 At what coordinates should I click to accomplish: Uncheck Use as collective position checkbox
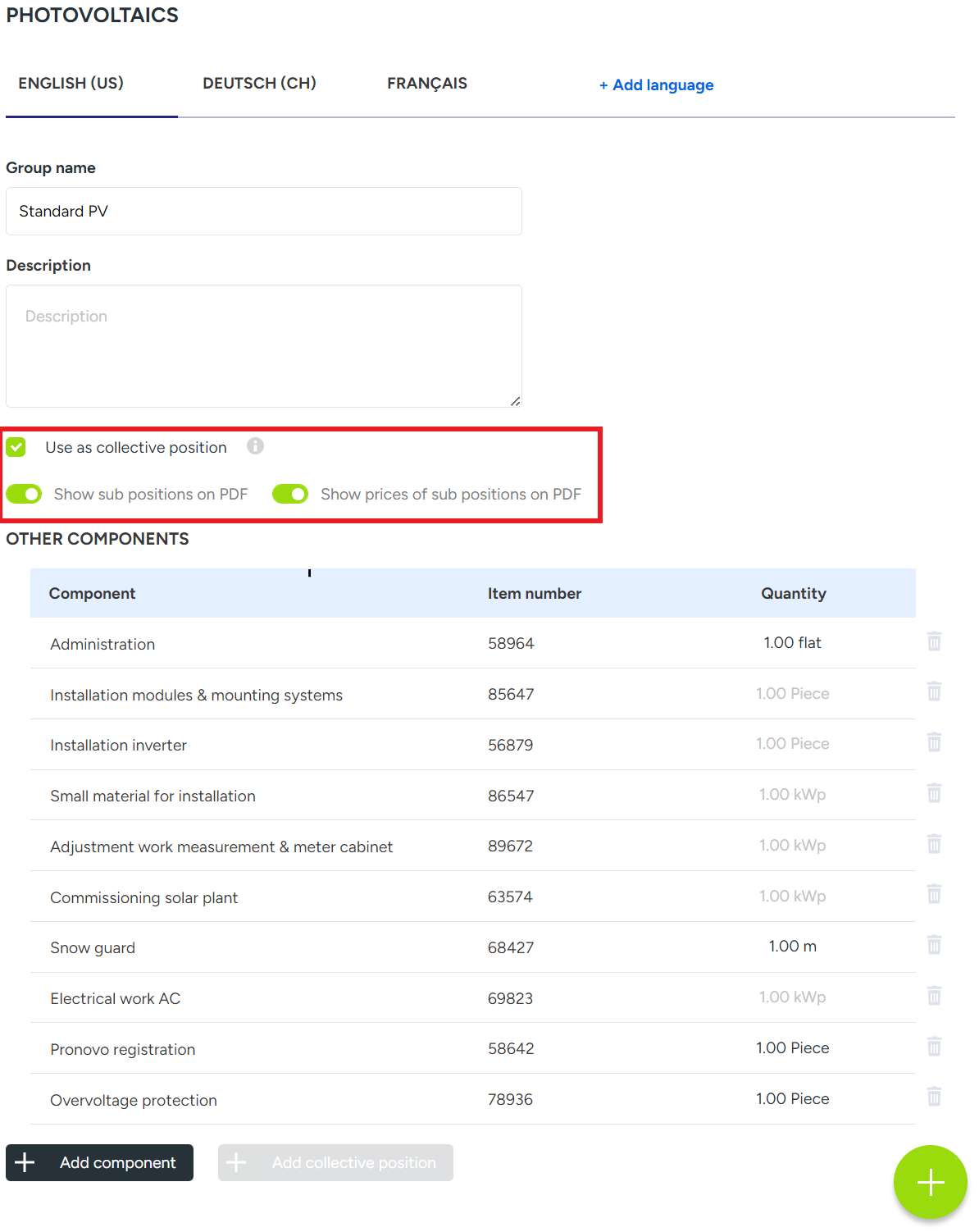click(x=16, y=447)
